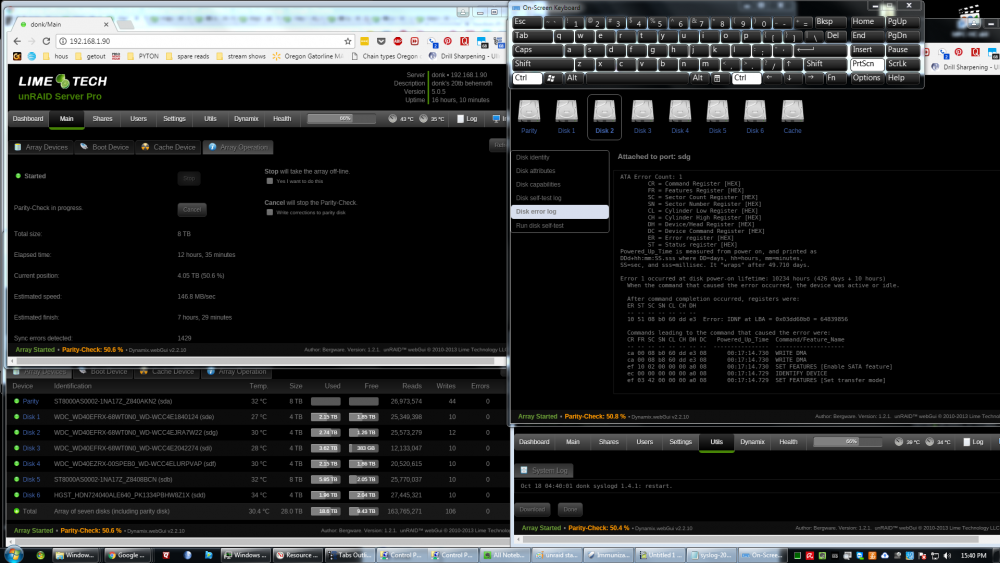Open the Untitled 1 taskbar window
1000x563 pixels.
point(661,555)
